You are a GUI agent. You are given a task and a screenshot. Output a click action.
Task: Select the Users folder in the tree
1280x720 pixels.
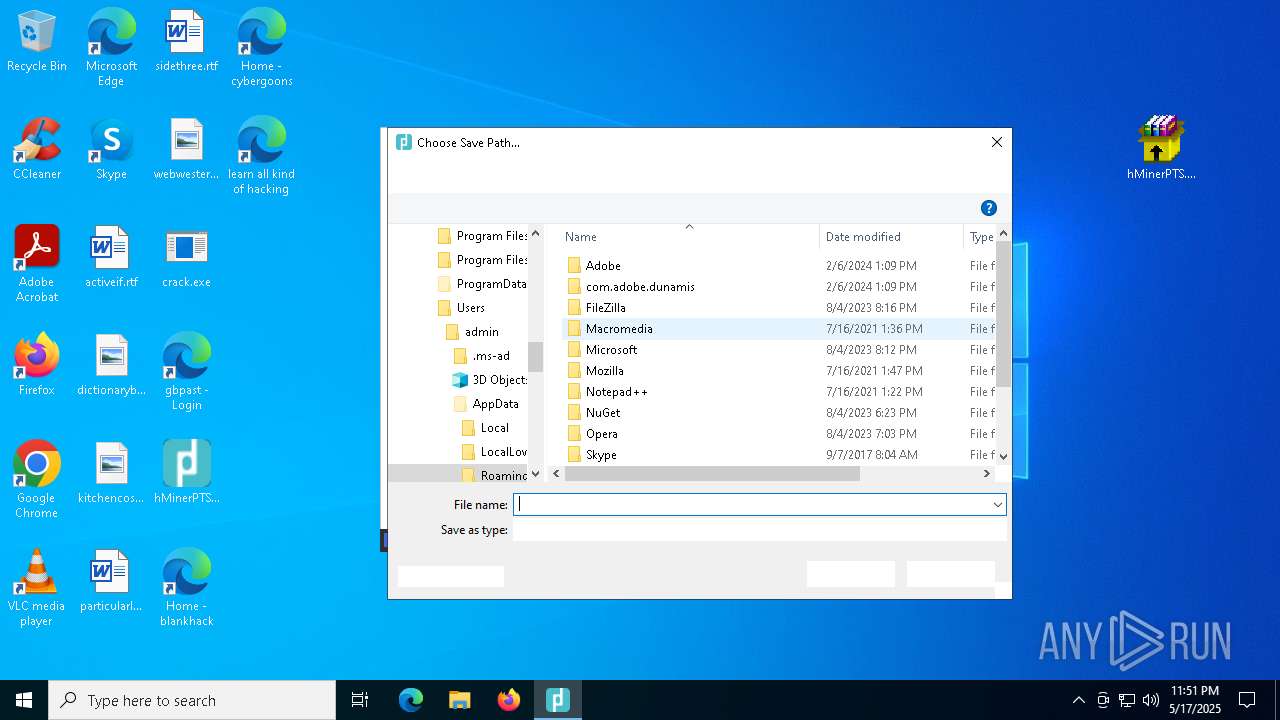[462, 308]
